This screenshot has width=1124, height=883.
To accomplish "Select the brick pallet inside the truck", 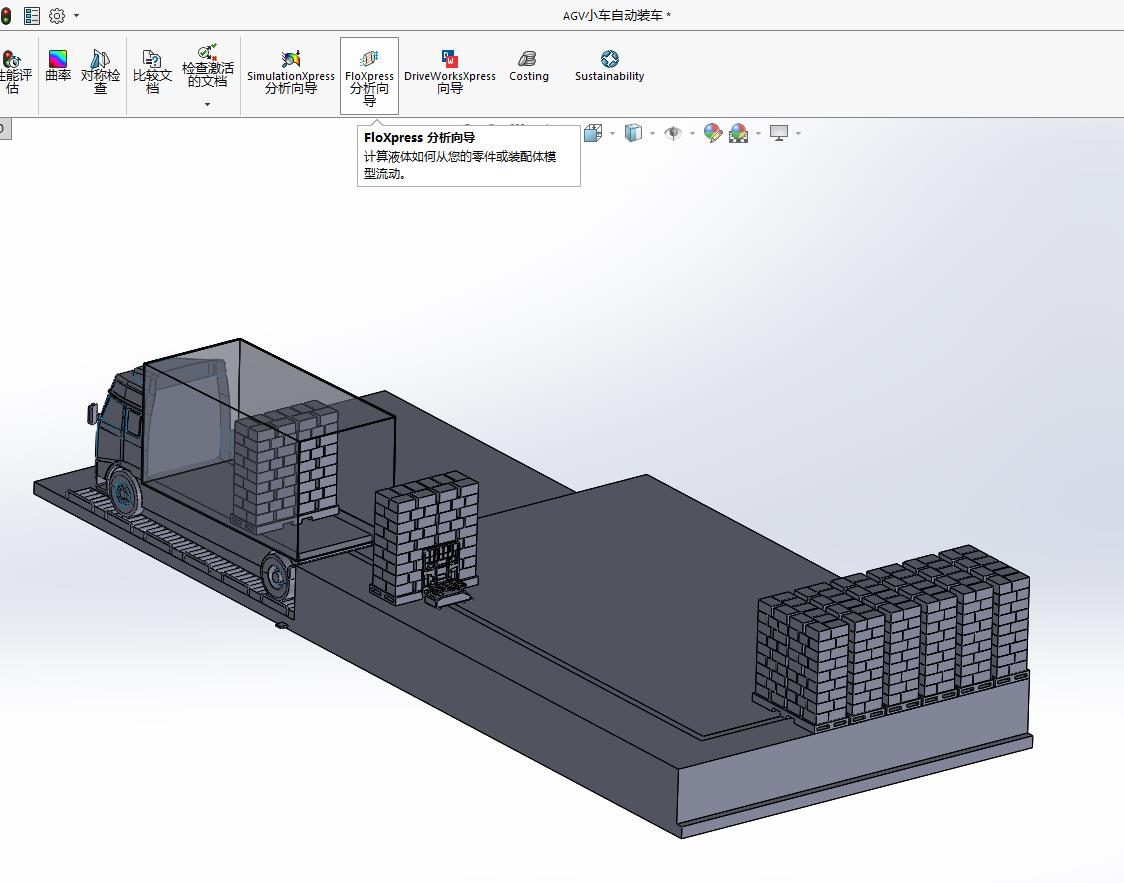I will pos(286,466).
